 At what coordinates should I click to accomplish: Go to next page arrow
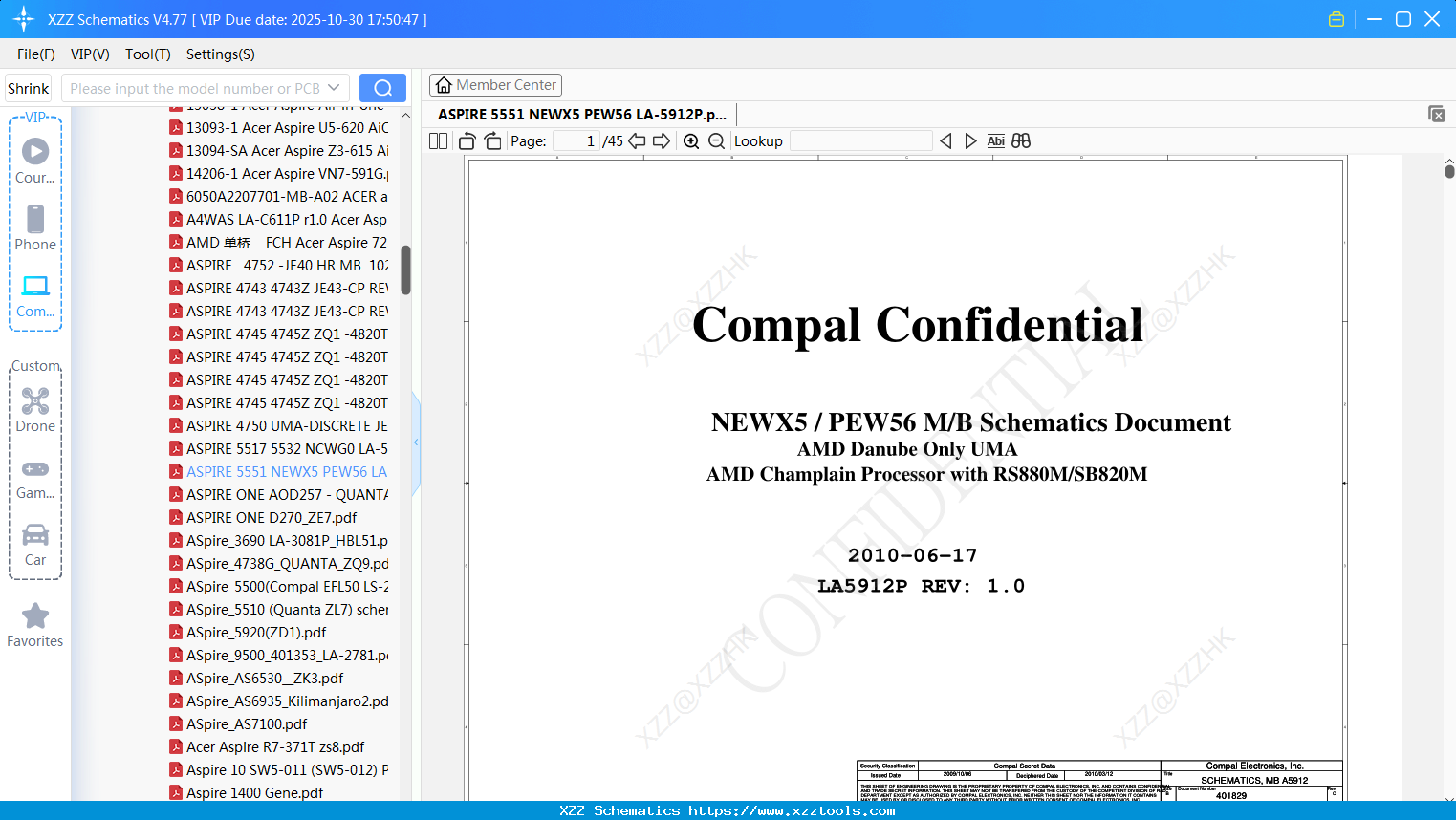point(662,140)
